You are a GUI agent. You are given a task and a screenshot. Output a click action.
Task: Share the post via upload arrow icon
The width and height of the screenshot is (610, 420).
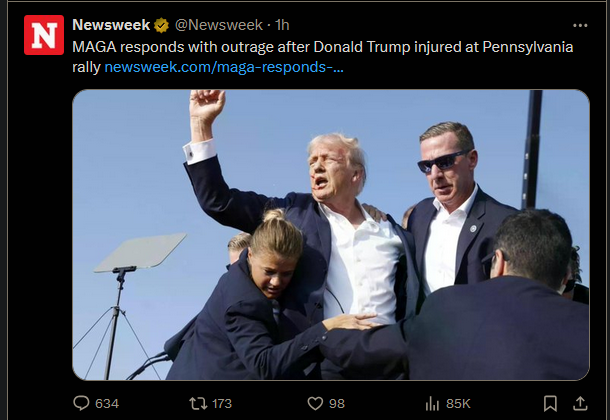click(580, 403)
